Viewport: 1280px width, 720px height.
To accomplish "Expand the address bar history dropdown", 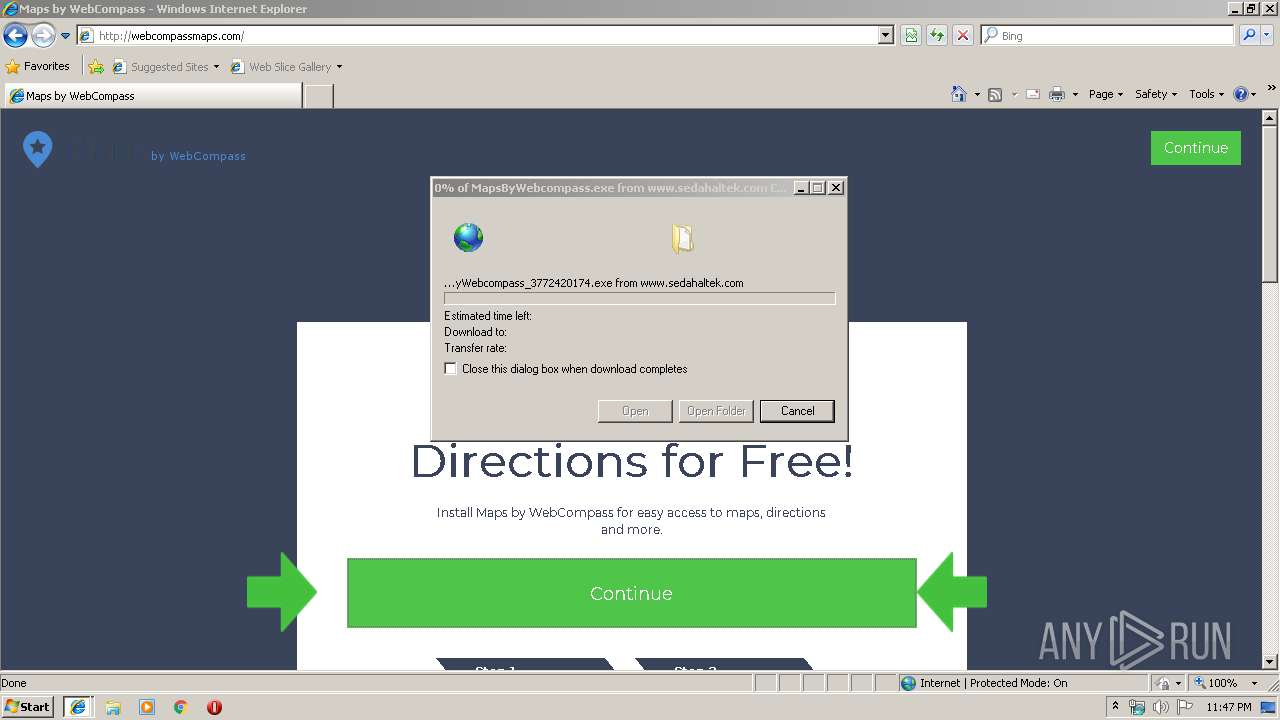I will tap(885, 36).
